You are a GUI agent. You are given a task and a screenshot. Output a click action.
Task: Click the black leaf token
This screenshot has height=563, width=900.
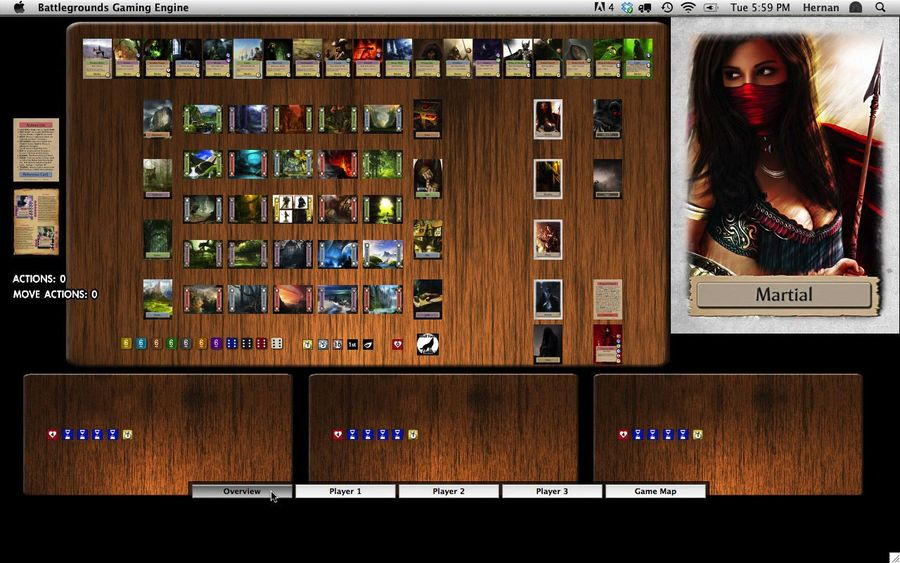(367, 344)
